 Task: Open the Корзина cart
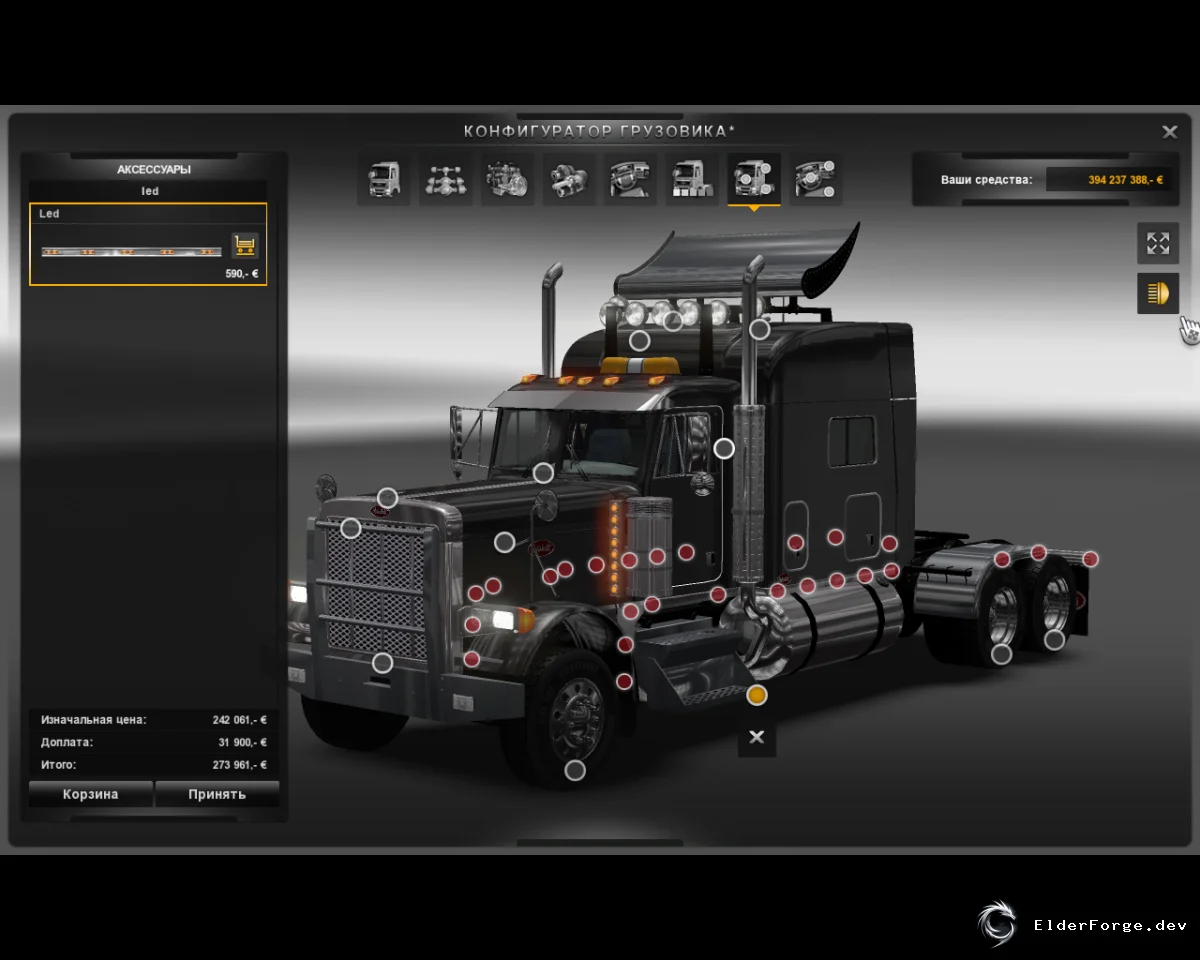(x=91, y=794)
